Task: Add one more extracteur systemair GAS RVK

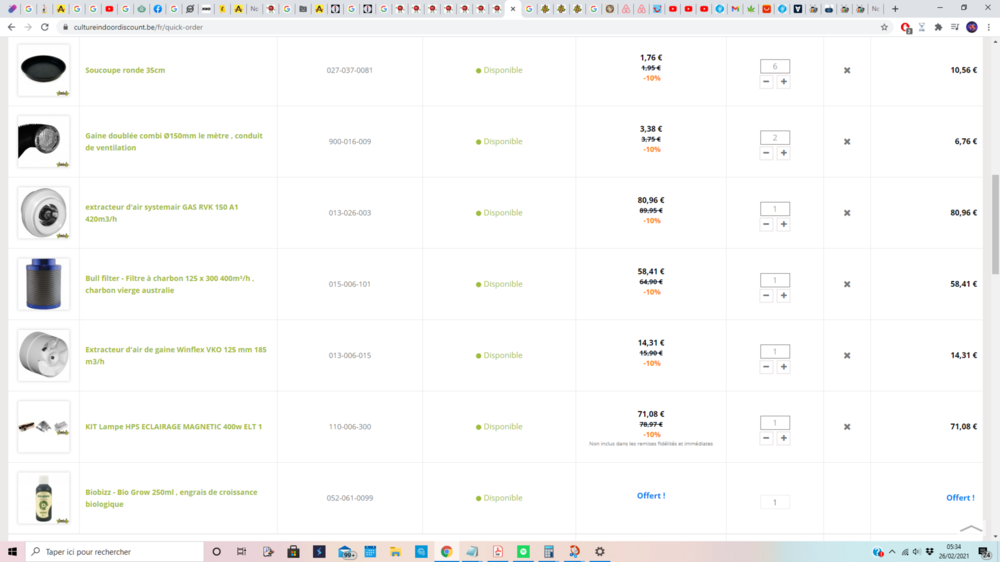Action: coord(784,225)
